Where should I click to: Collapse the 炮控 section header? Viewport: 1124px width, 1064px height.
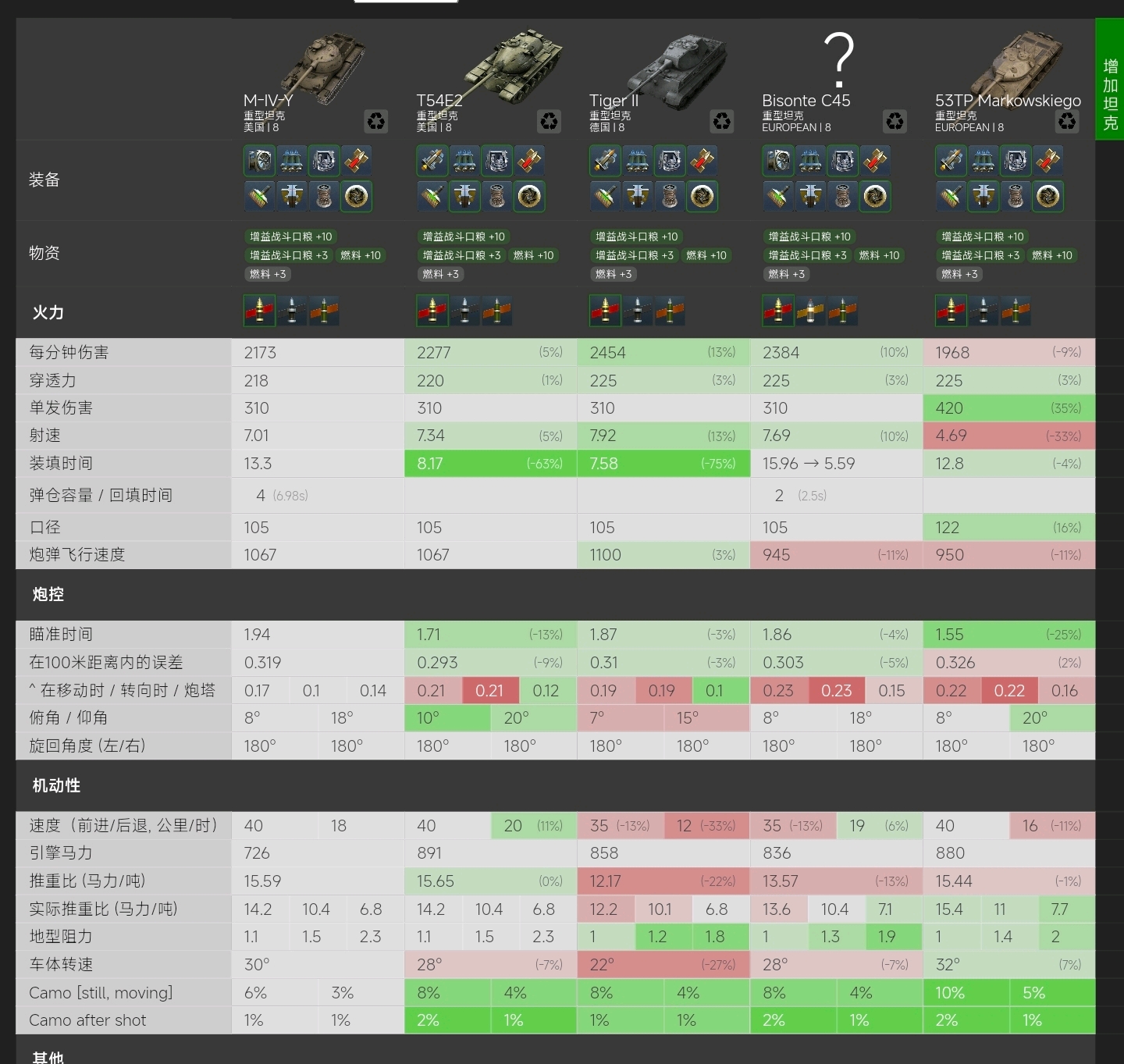point(48,594)
